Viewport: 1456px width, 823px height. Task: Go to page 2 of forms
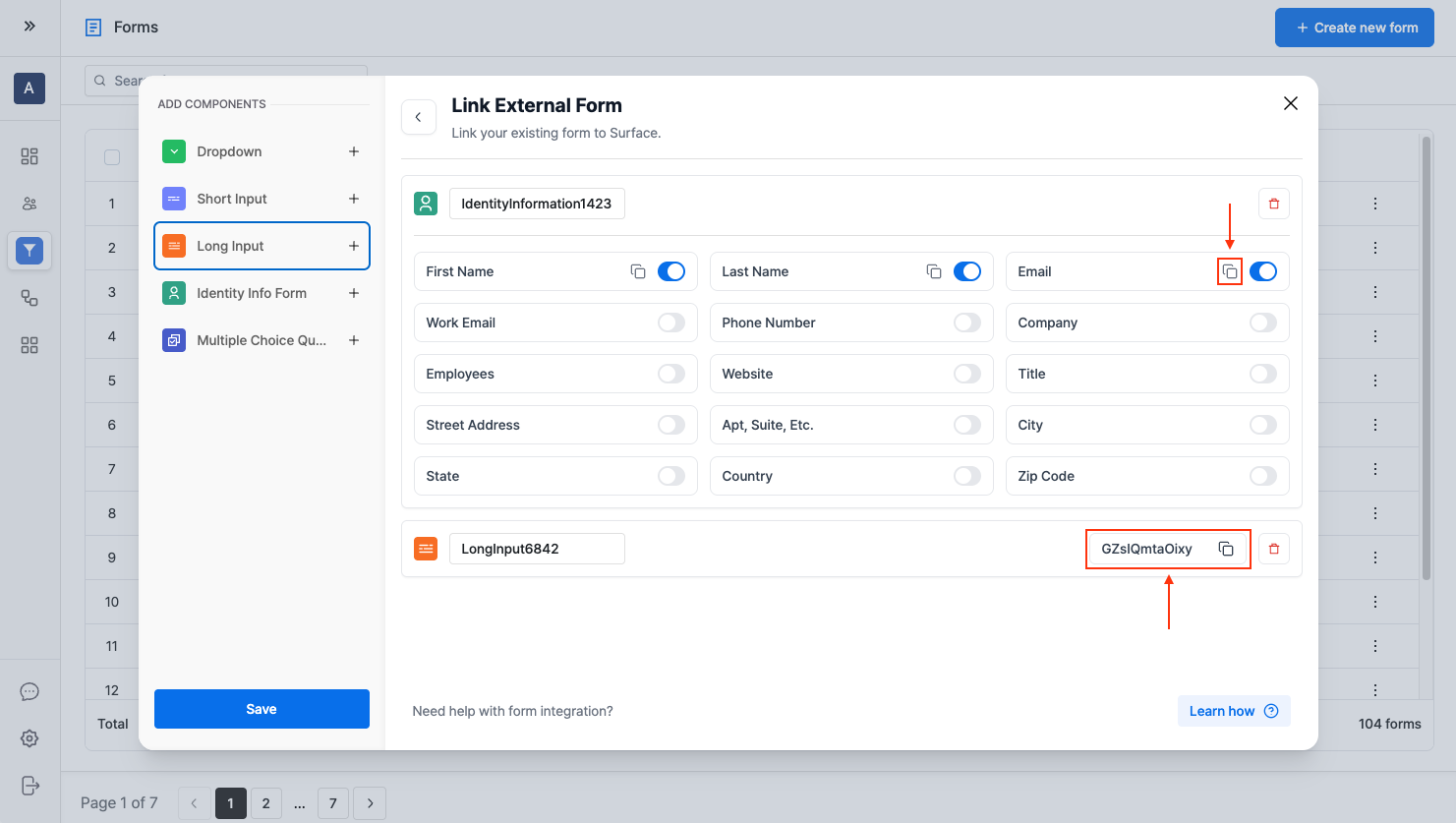(x=266, y=803)
